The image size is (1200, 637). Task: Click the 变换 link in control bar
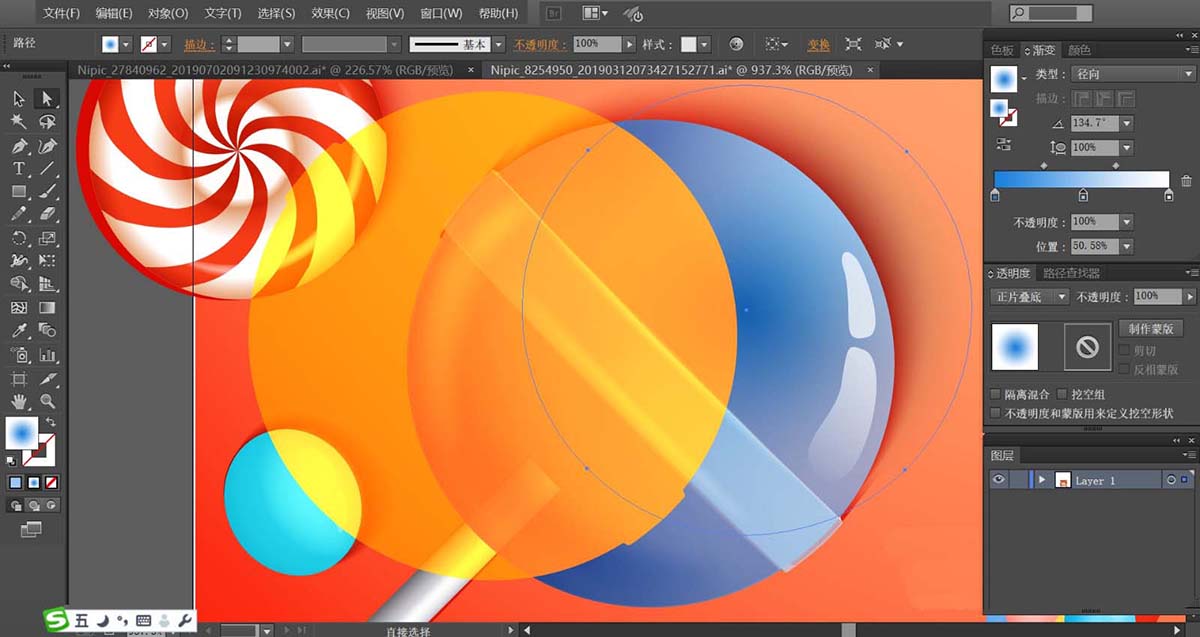[x=819, y=45]
